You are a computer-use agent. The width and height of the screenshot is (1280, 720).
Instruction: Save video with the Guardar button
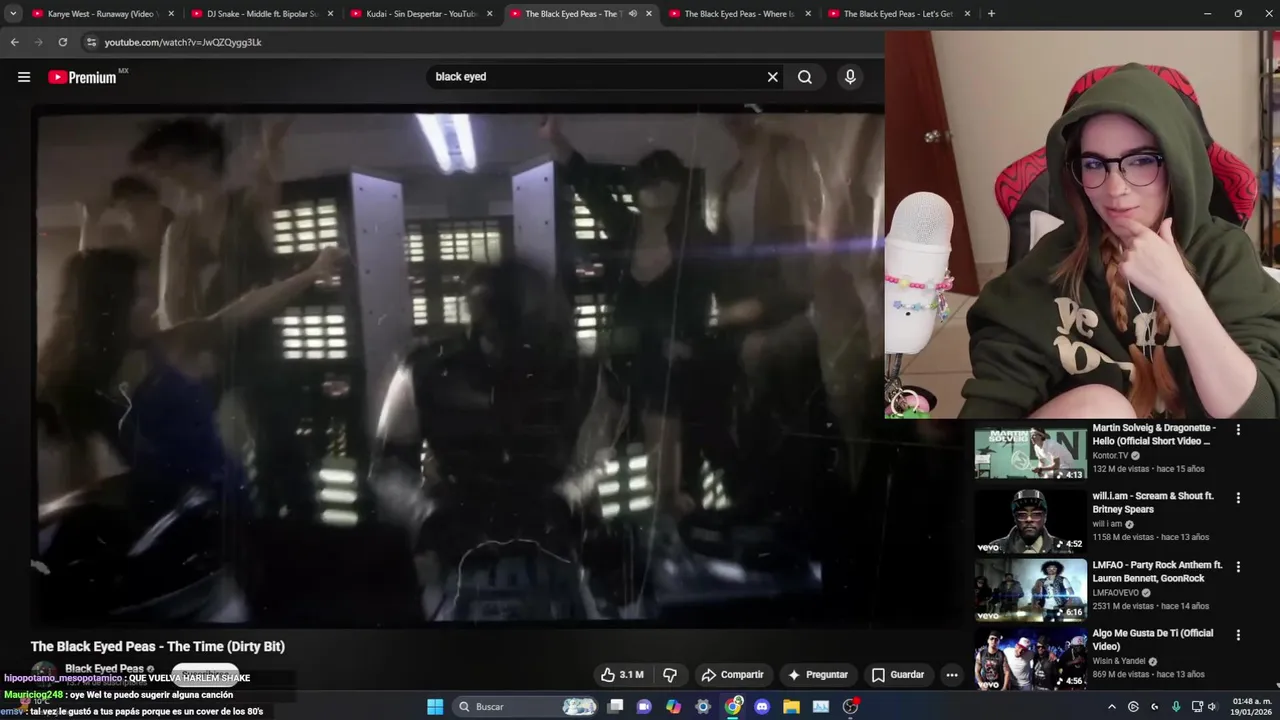pyautogui.click(x=897, y=675)
